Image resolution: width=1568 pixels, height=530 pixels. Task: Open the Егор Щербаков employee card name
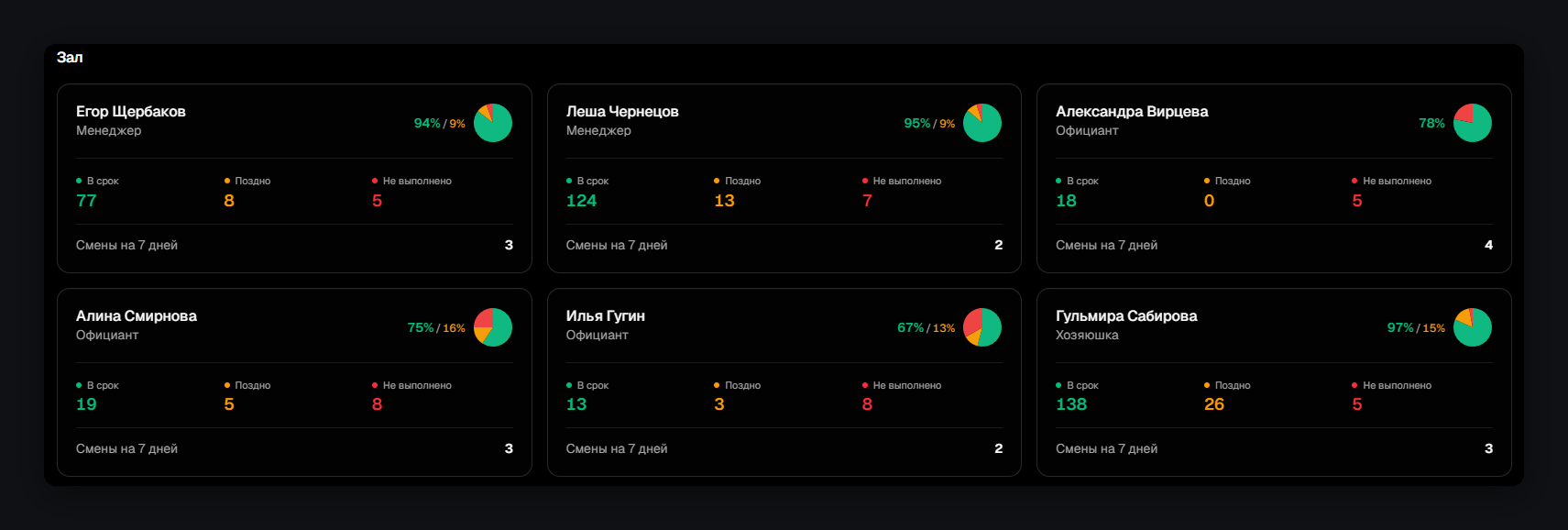(131, 111)
